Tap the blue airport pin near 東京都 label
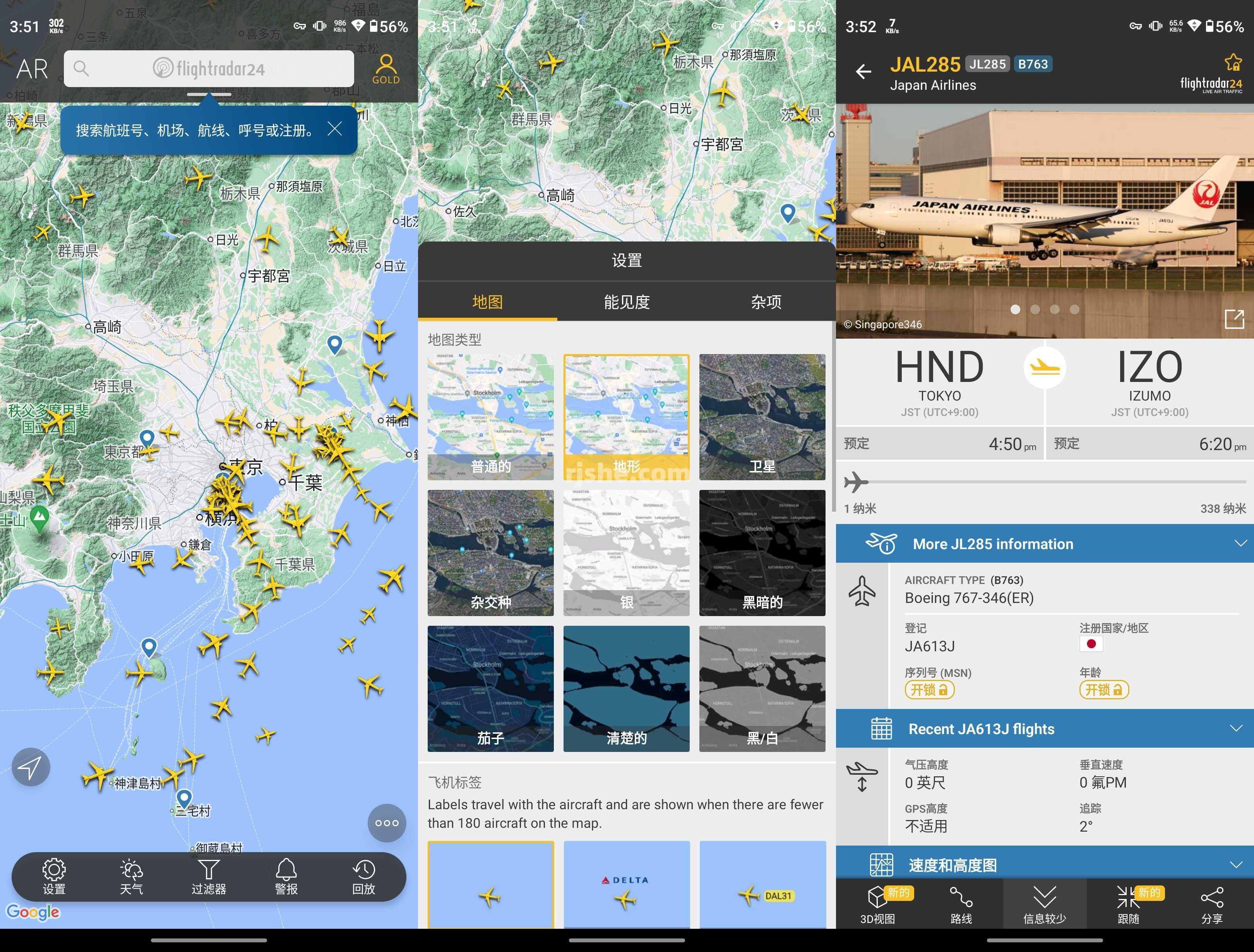Viewport: 1254px width, 952px height. pos(147,438)
